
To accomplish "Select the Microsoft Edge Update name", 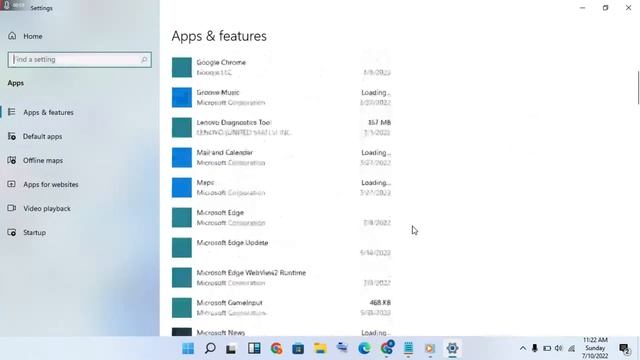I will (232, 243).
